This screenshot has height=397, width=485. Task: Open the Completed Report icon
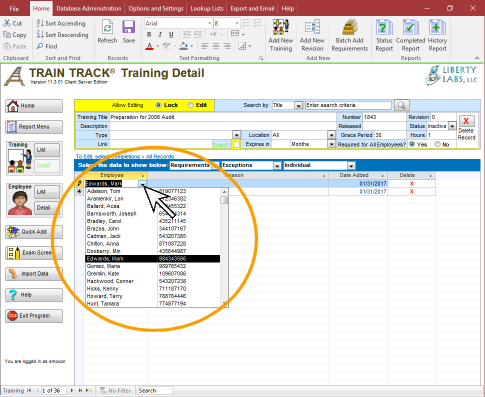tap(410, 35)
